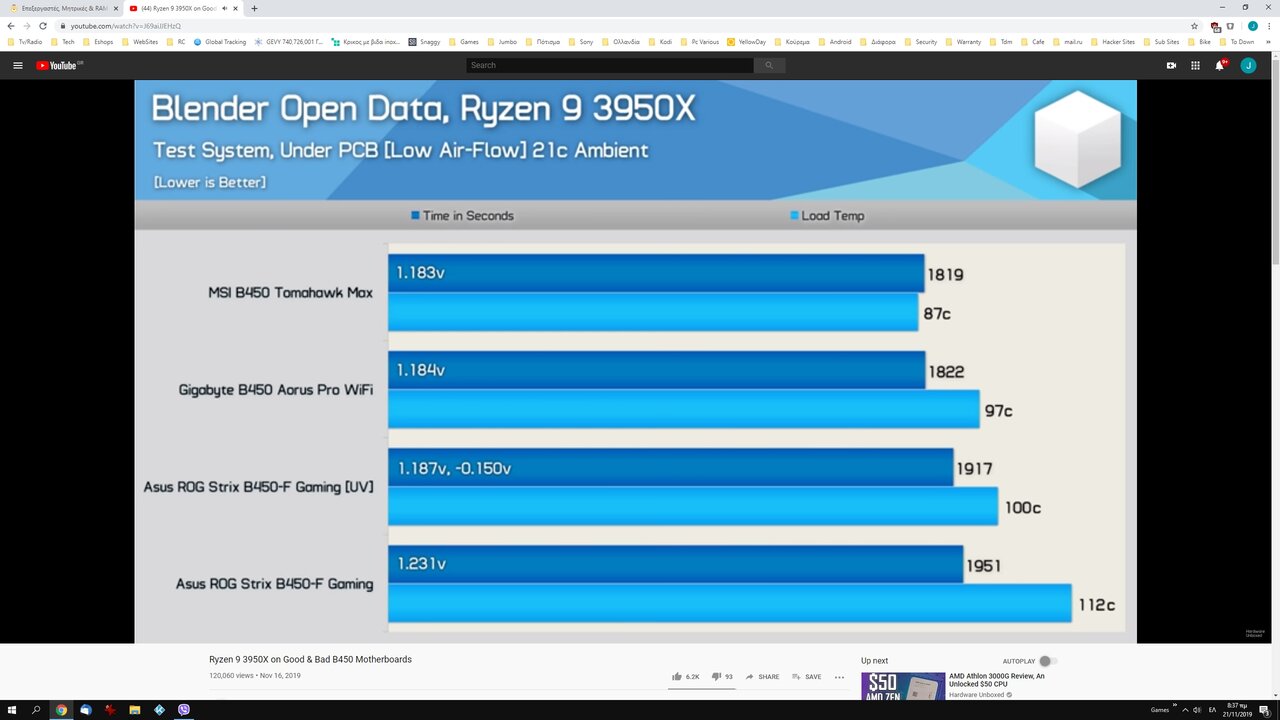Image resolution: width=1280 pixels, height=720 pixels.
Task: Open the Snaggy bookmark
Action: [x=424, y=42]
